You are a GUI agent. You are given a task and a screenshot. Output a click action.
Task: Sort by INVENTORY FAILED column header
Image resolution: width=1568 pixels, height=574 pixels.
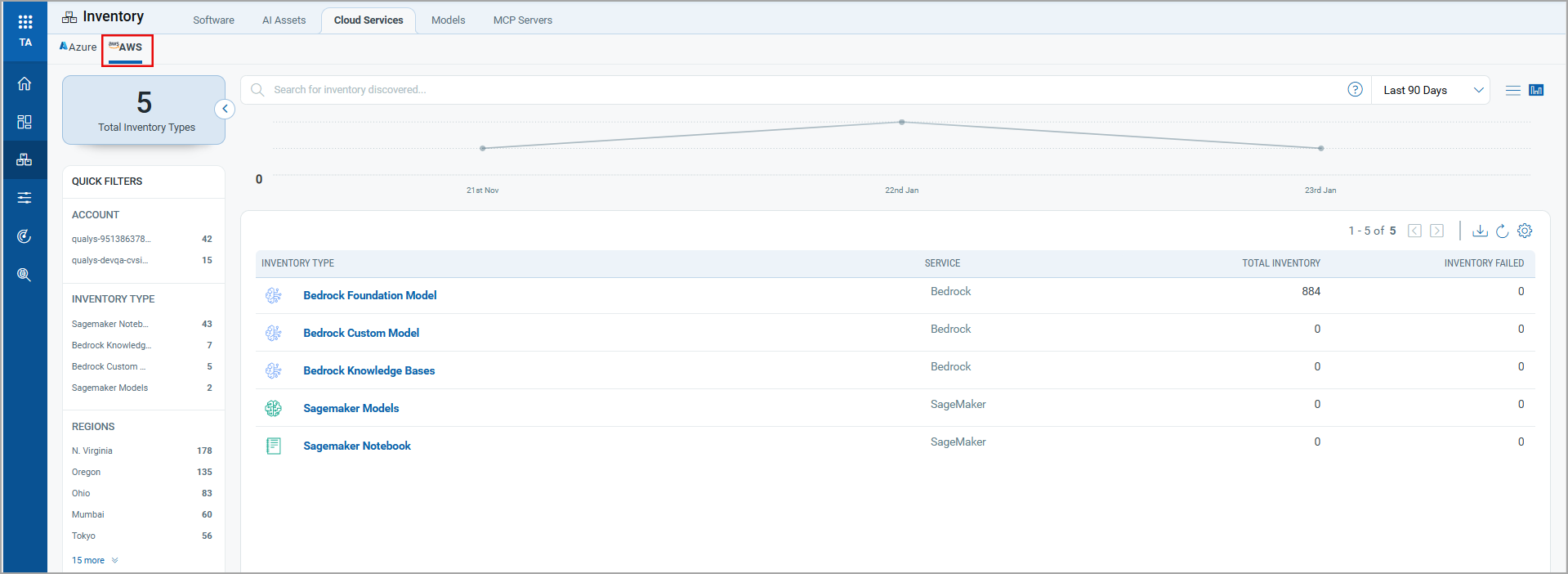[1484, 263]
